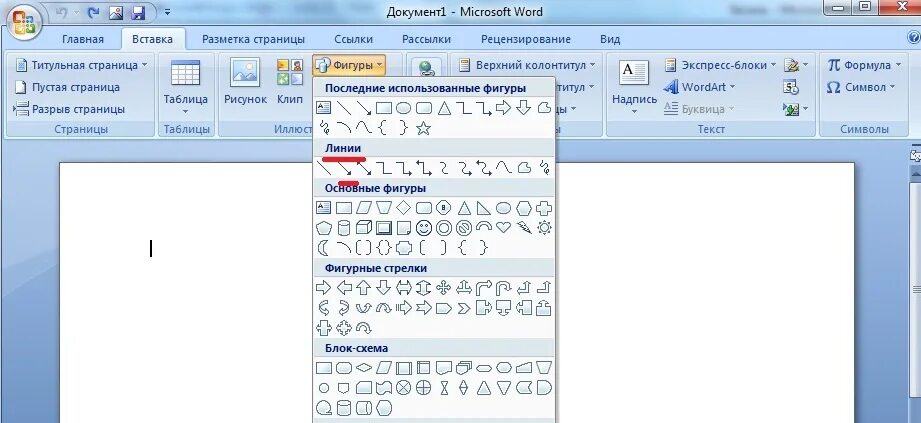Image resolution: width=921 pixels, height=423 pixels.
Task: Pick the flowchart Delay shape
Action: point(544,388)
